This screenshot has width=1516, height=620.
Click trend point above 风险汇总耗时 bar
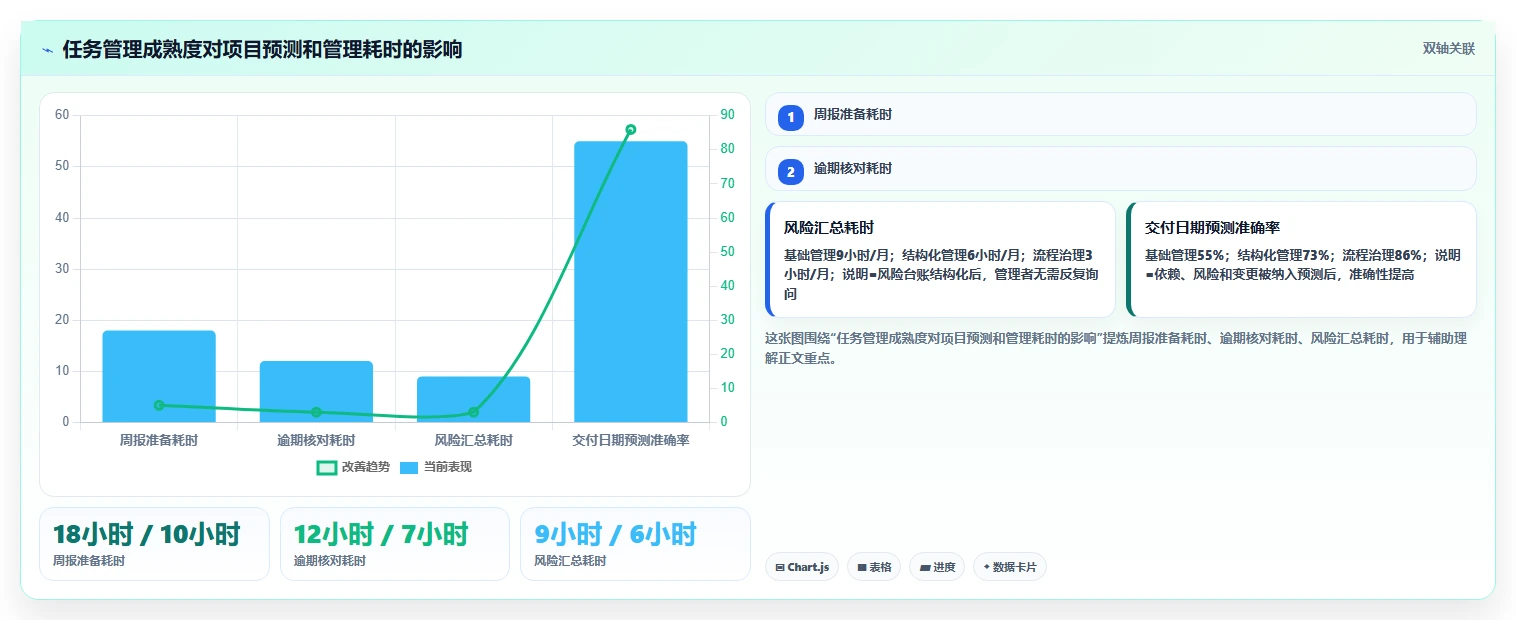pyautogui.click(x=473, y=412)
